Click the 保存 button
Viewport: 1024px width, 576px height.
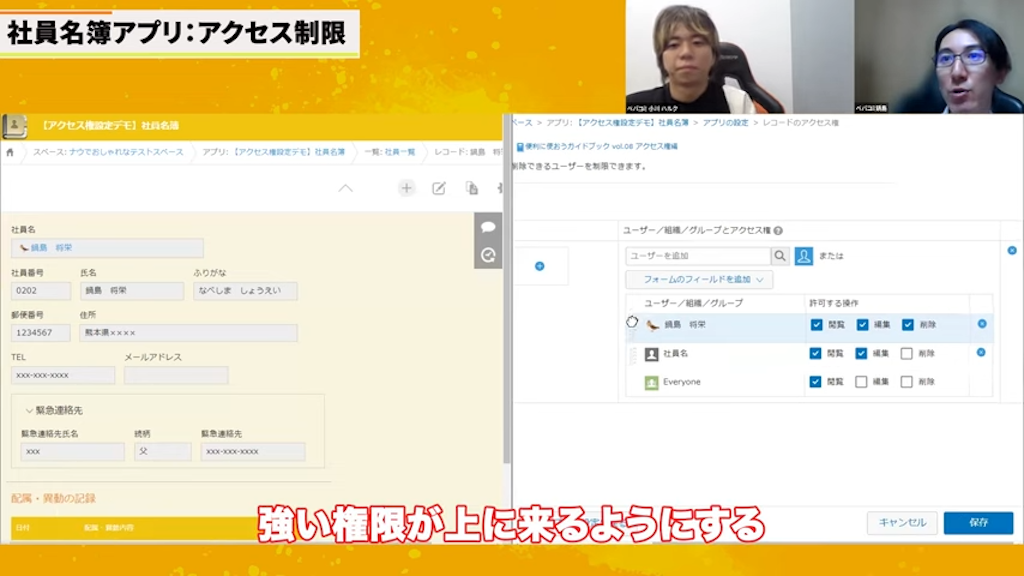977,523
